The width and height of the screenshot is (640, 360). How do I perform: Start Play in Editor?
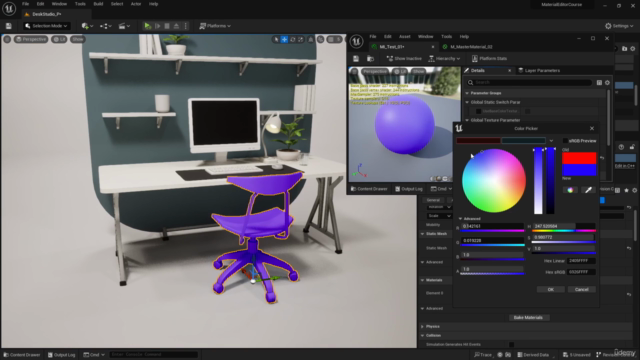(x=147, y=26)
